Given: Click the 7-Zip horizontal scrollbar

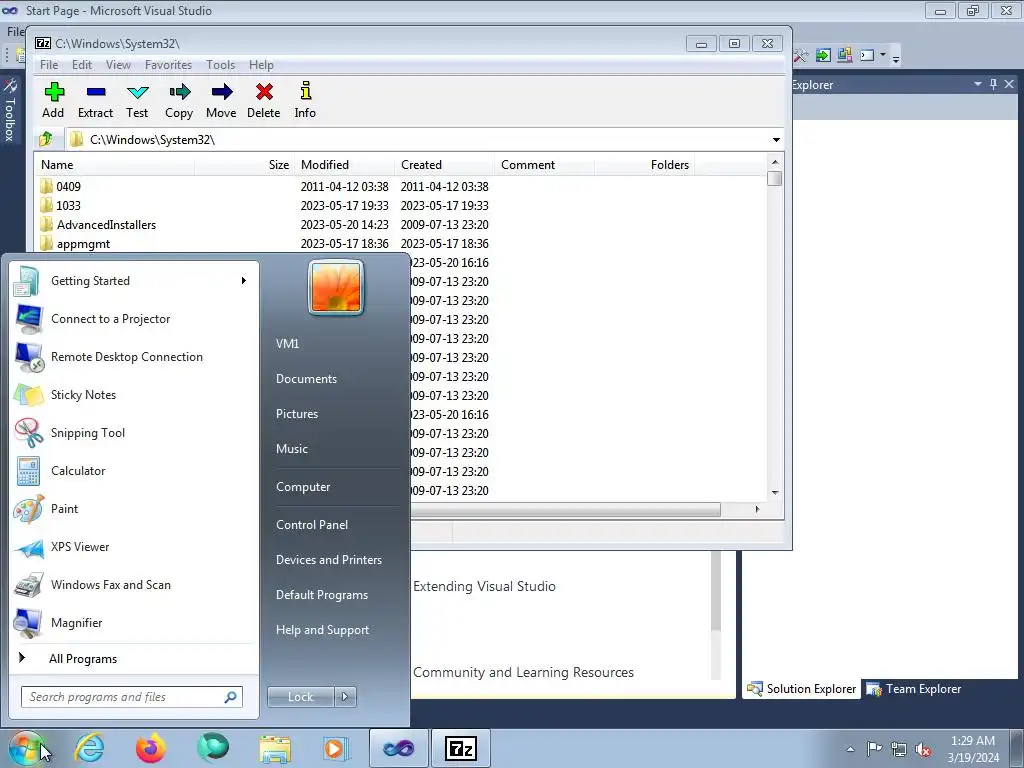Looking at the screenshot, I should (x=566, y=509).
